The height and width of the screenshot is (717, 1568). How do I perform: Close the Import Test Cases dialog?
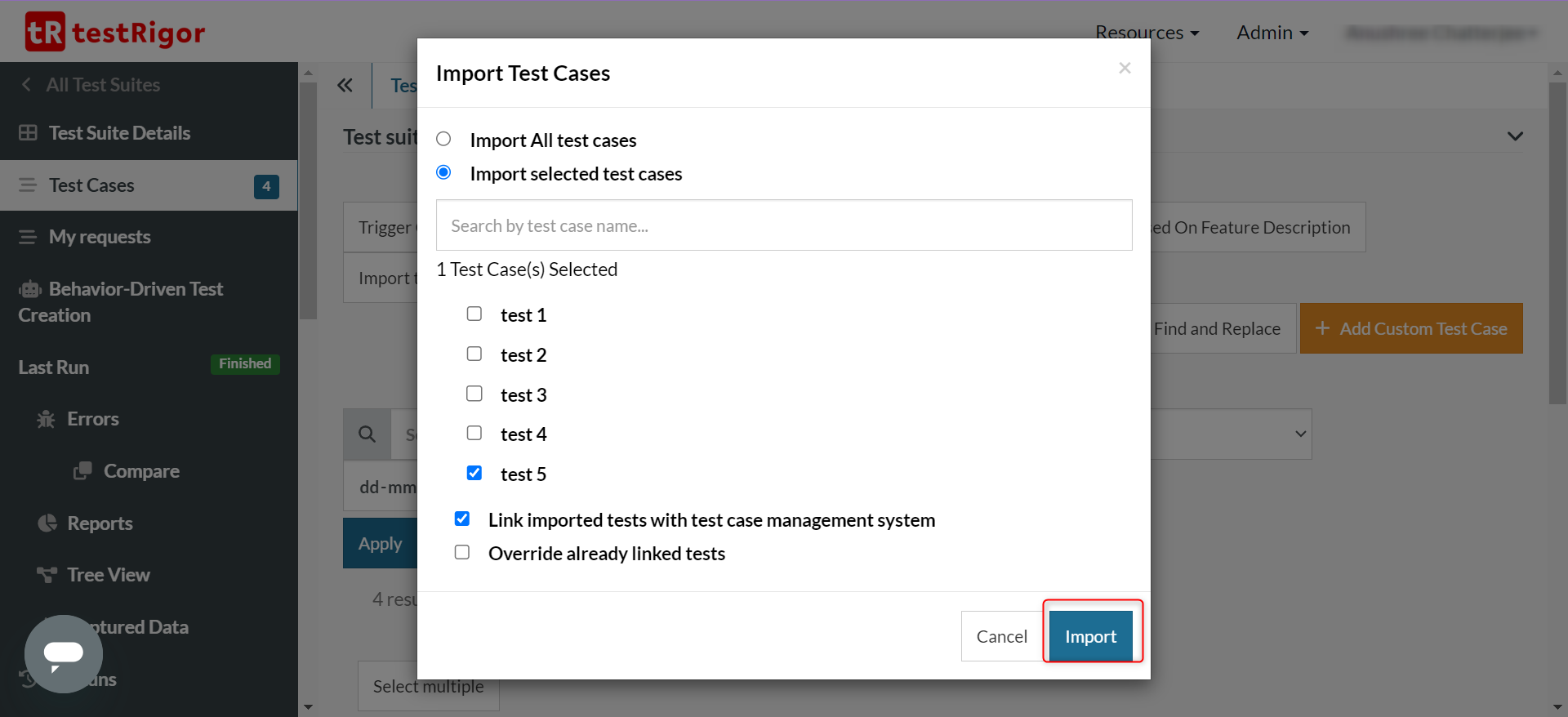coord(1125,69)
